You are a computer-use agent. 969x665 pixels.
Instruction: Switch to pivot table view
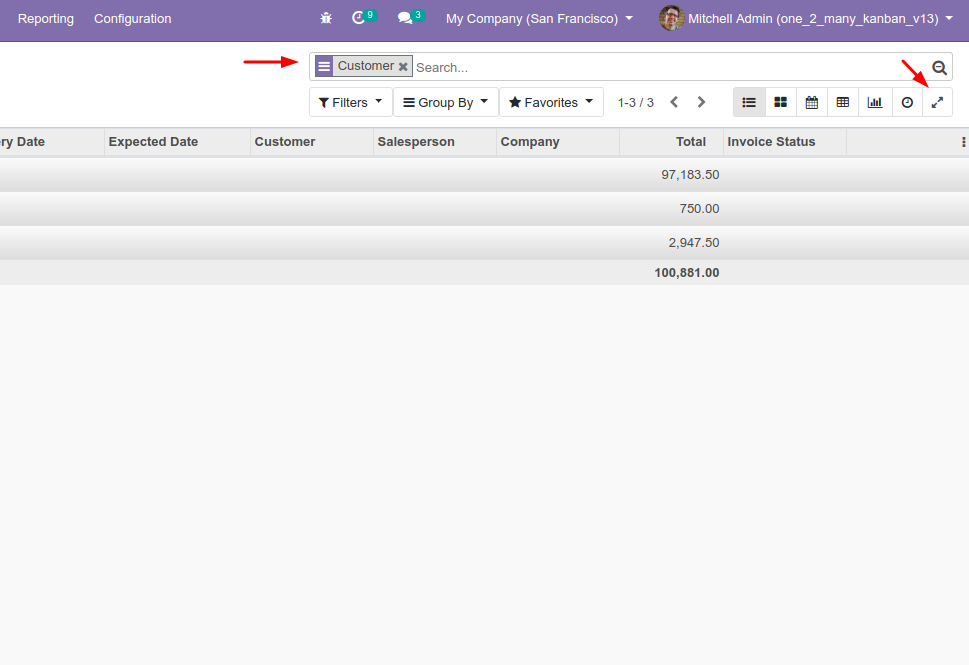point(843,102)
